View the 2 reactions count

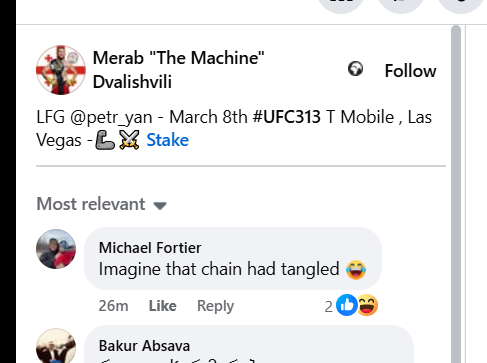(x=329, y=307)
